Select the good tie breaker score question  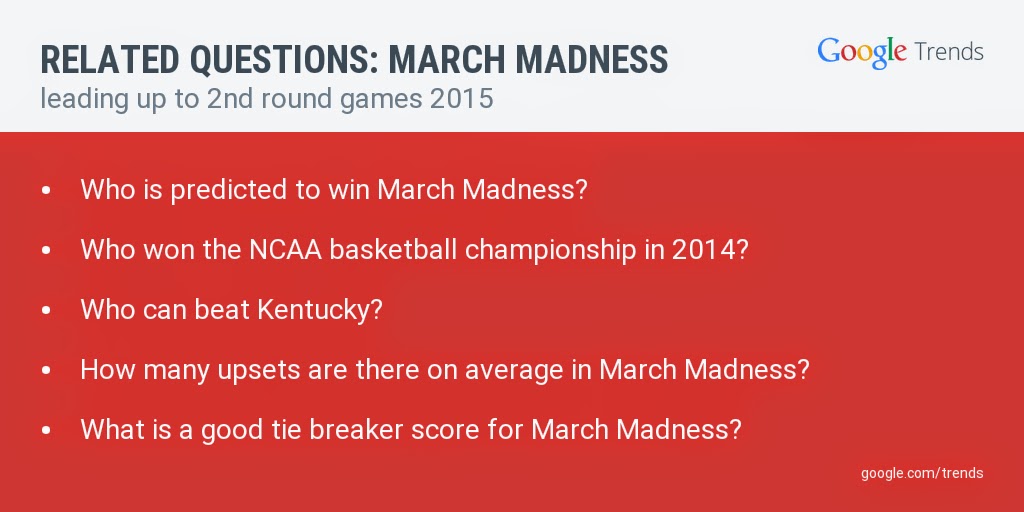click(x=410, y=430)
